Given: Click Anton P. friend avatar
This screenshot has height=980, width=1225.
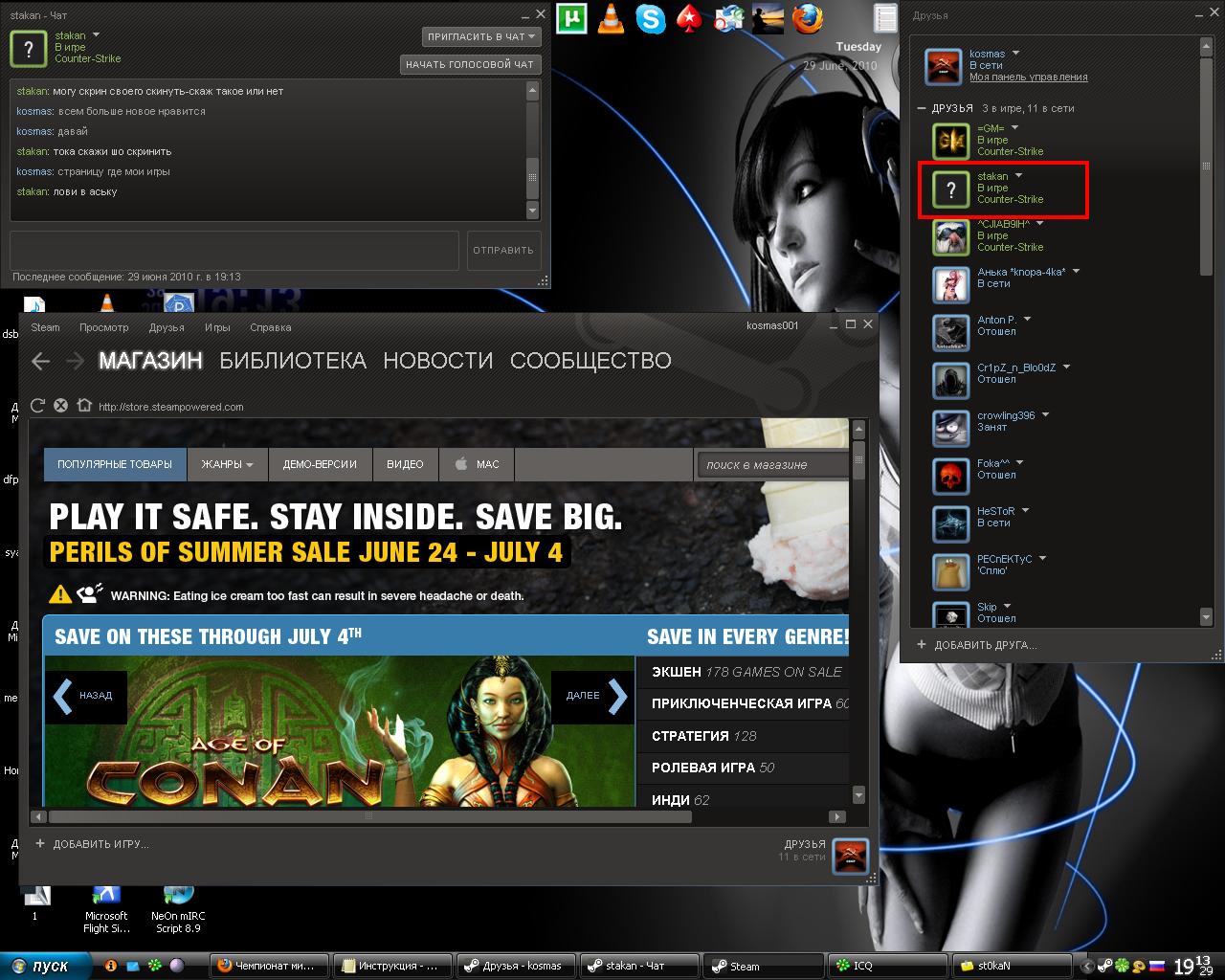Looking at the screenshot, I should tap(951, 333).
